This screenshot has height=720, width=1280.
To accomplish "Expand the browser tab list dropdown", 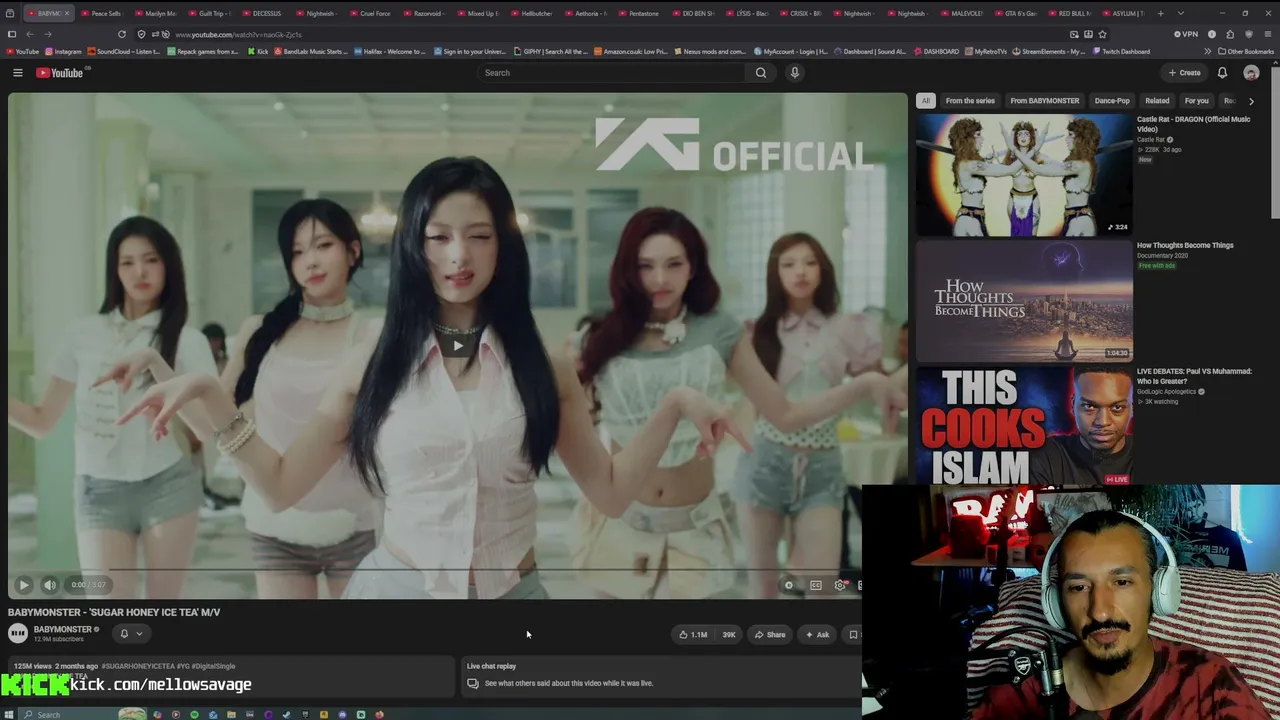I will (x=1180, y=14).
